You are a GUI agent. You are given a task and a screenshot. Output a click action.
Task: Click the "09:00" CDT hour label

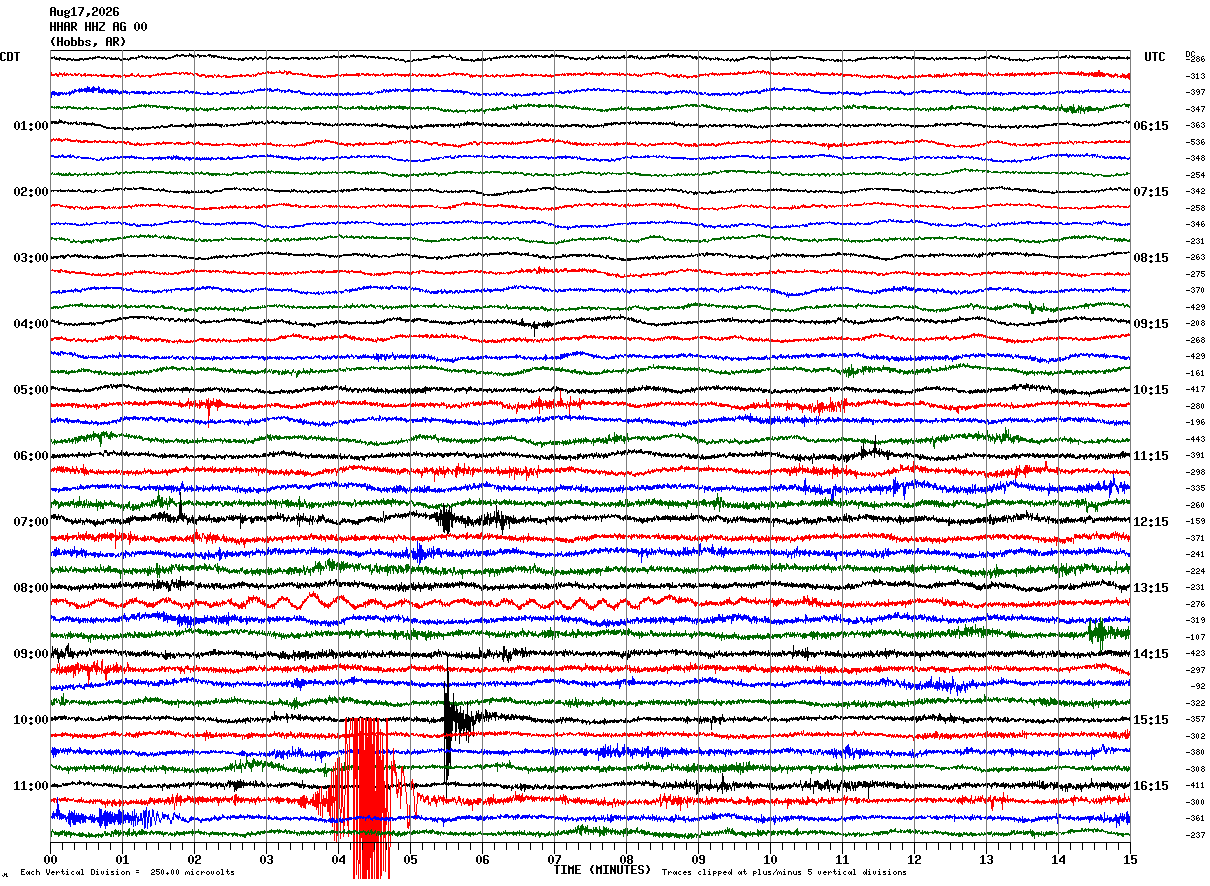coord(31,654)
